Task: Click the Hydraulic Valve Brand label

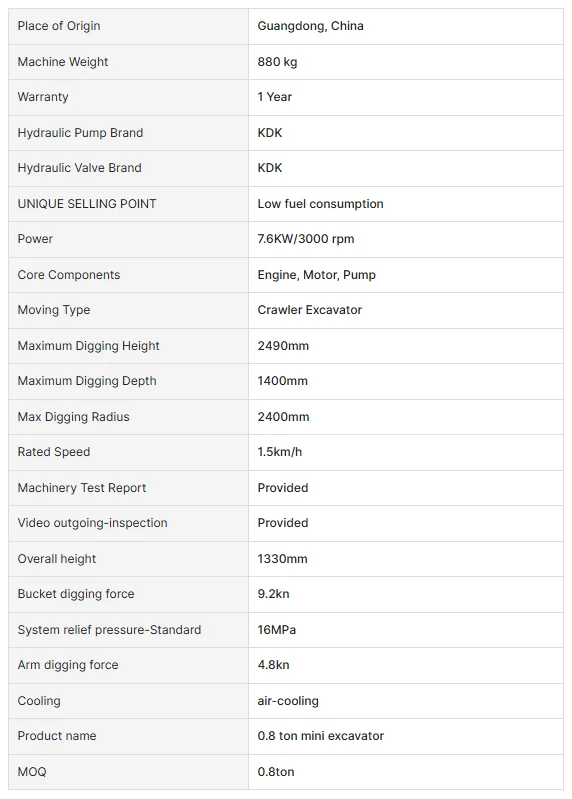Action: point(79,168)
